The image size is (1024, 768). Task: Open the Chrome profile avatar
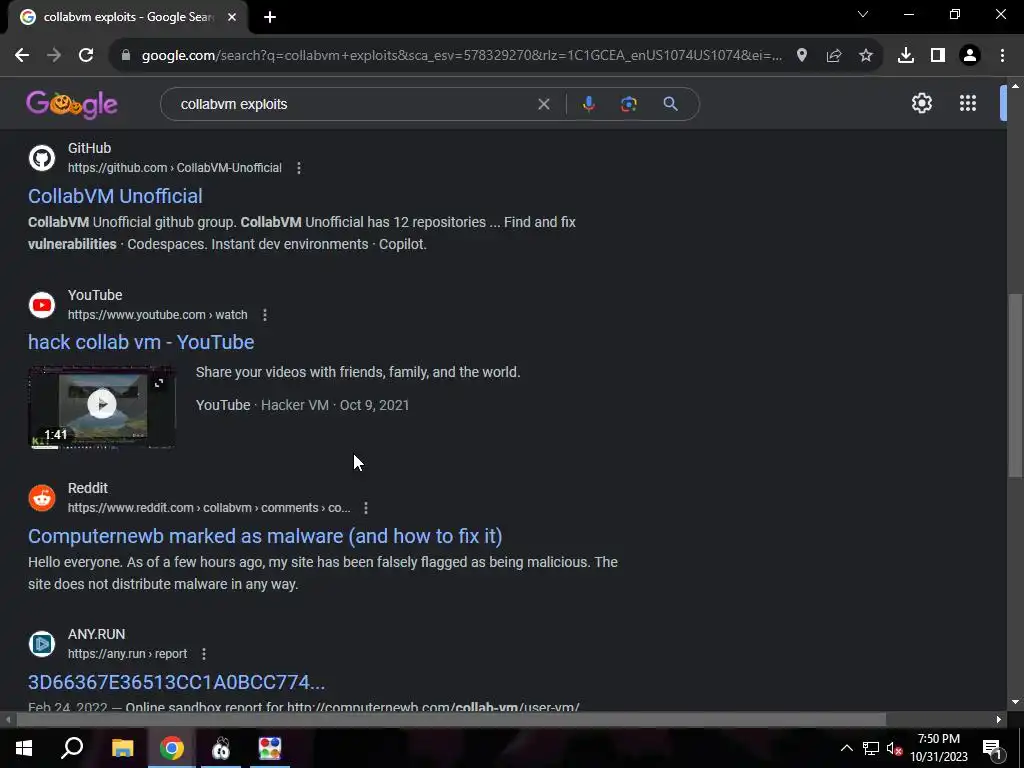[970, 56]
